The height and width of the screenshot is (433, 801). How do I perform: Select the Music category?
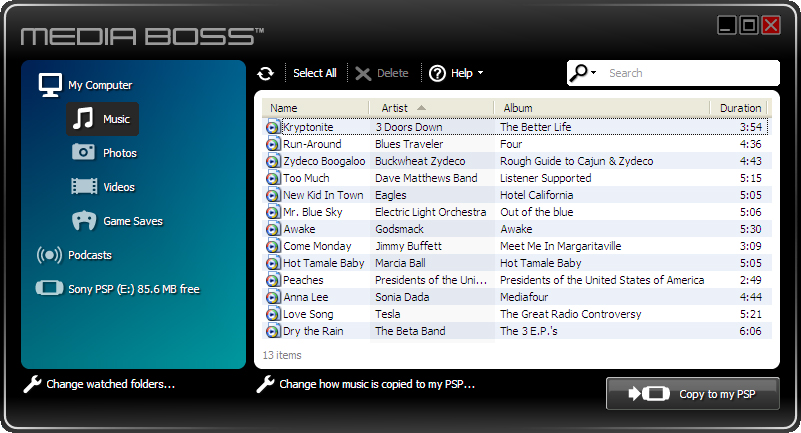coord(102,119)
